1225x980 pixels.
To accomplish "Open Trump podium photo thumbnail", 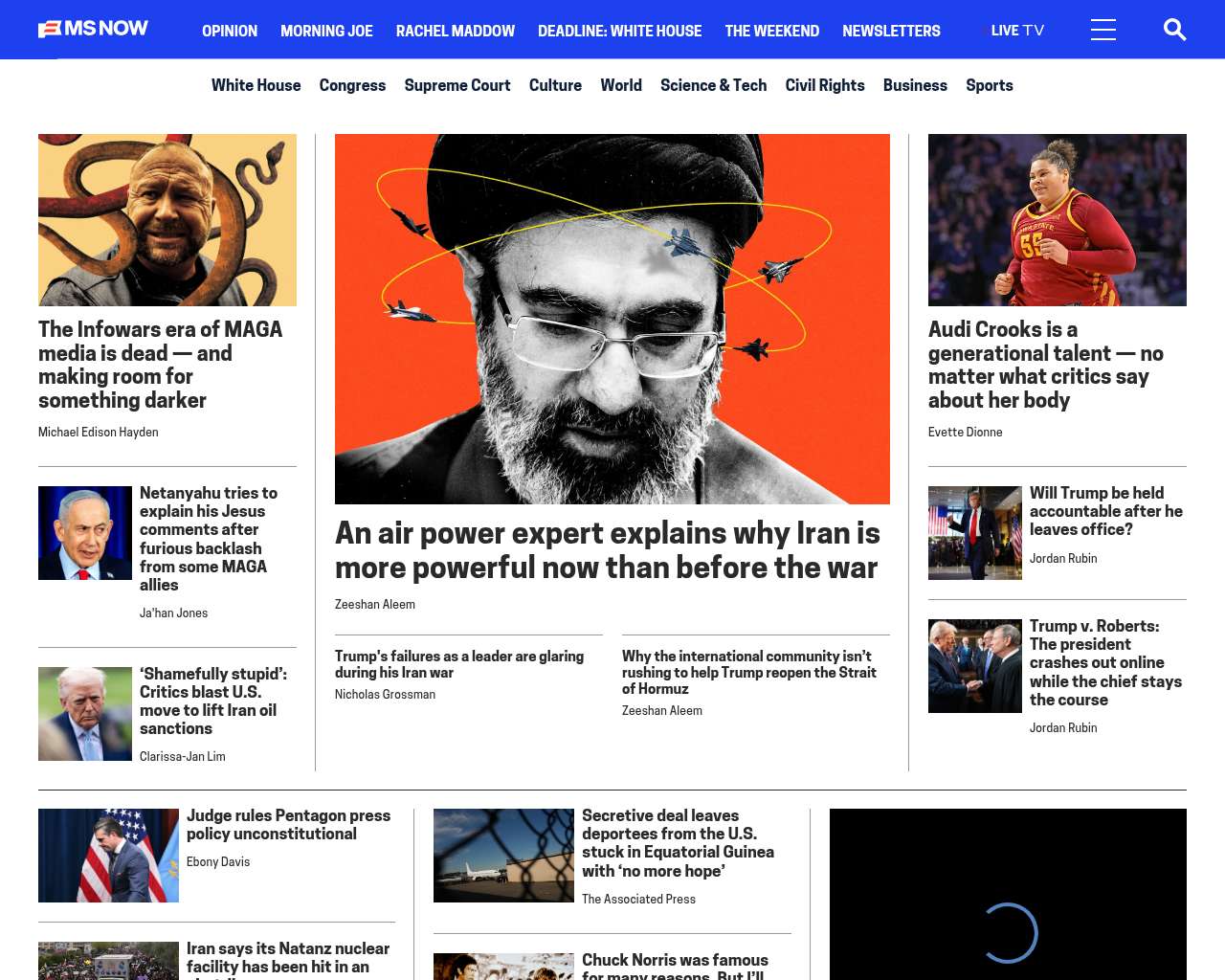I will (975, 533).
